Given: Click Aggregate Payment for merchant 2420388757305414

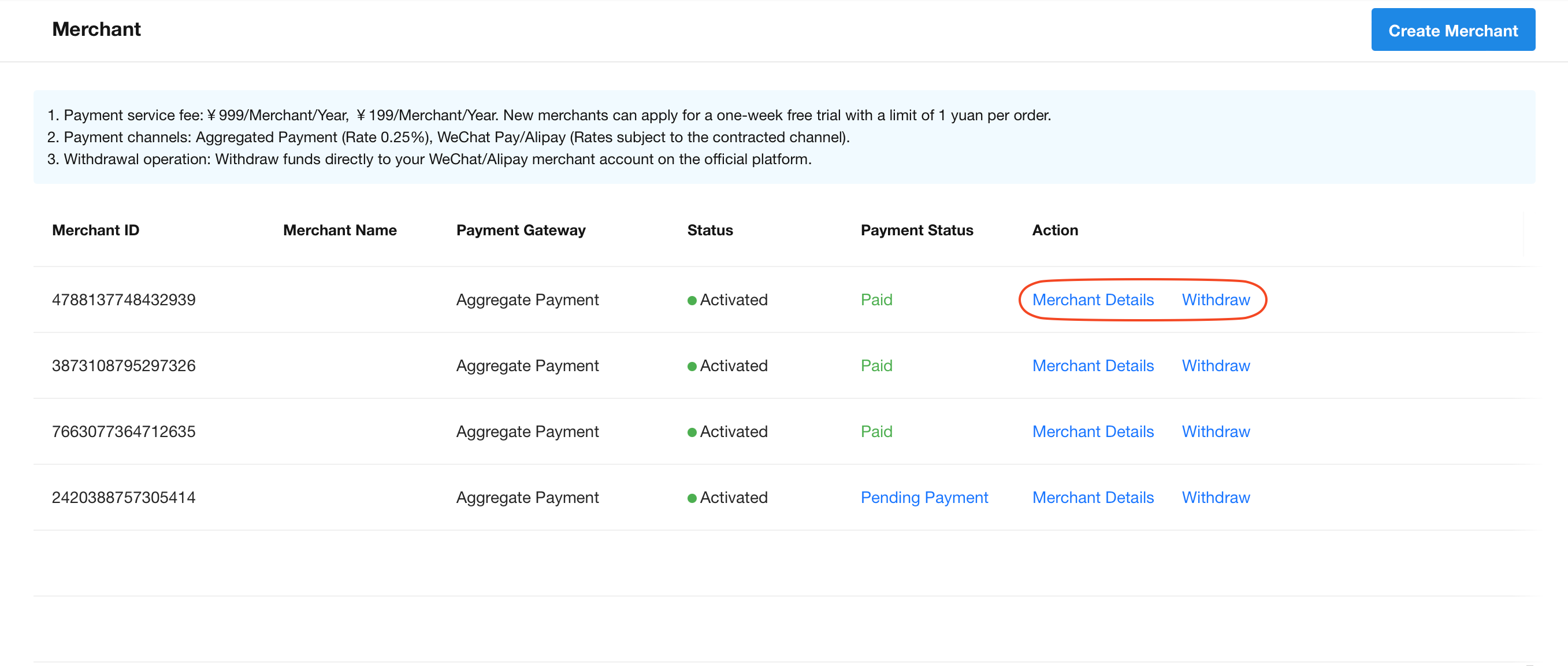Looking at the screenshot, I should 527,497.
